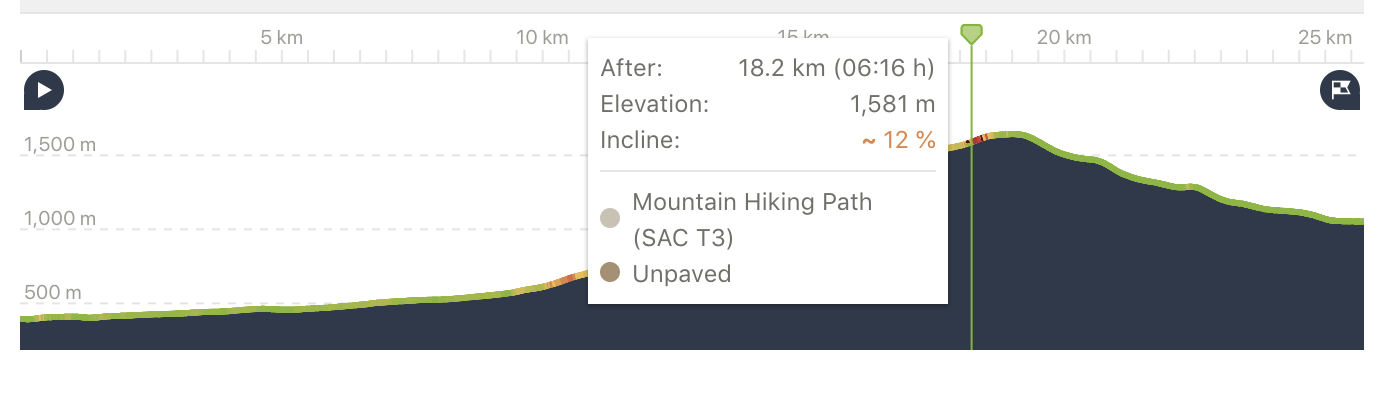Viewport: 1382px width, 410px height.
Task: Click the 1,500 m elevation label
Action: pos(60,144)
